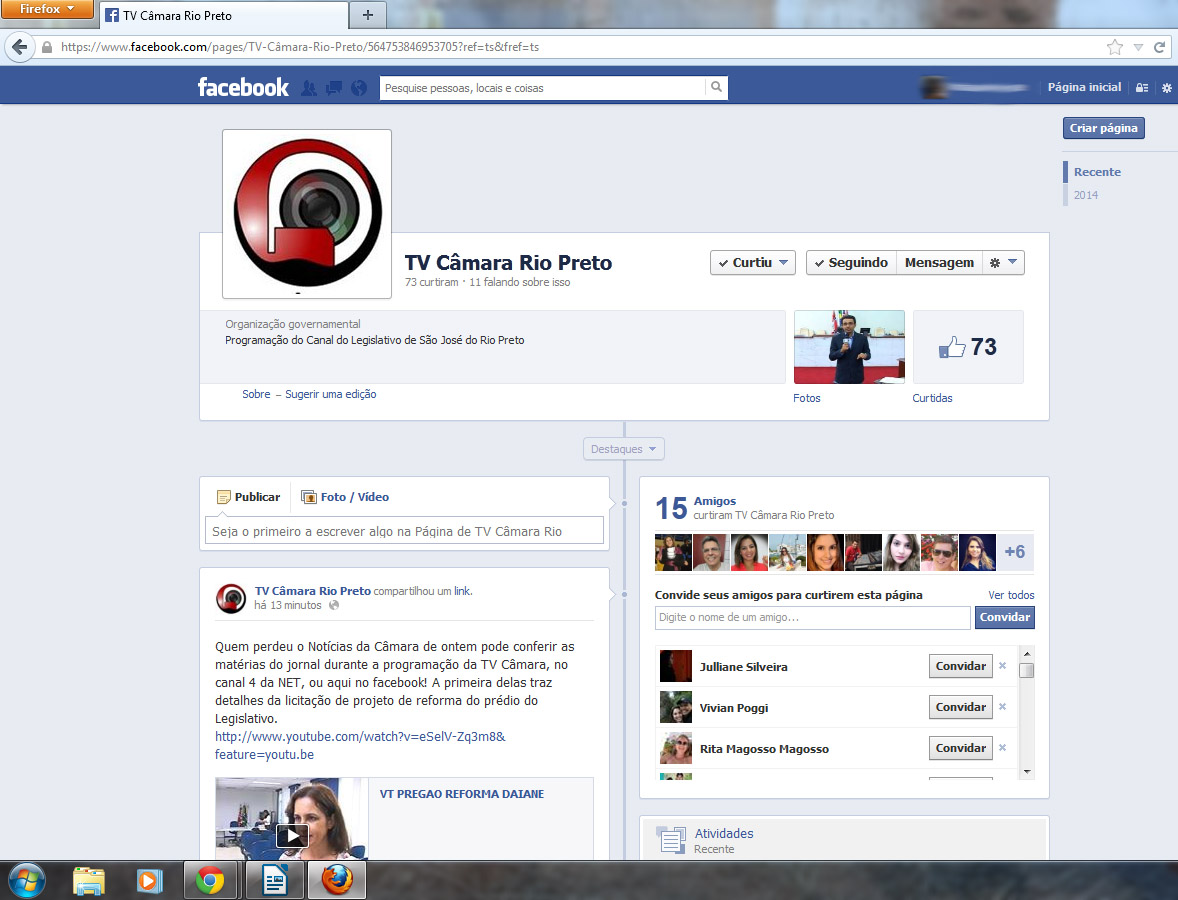Viewport: 1178px width, 900px height.
Task: Open Facebook friend requests icon
Action: pos(309,88)
